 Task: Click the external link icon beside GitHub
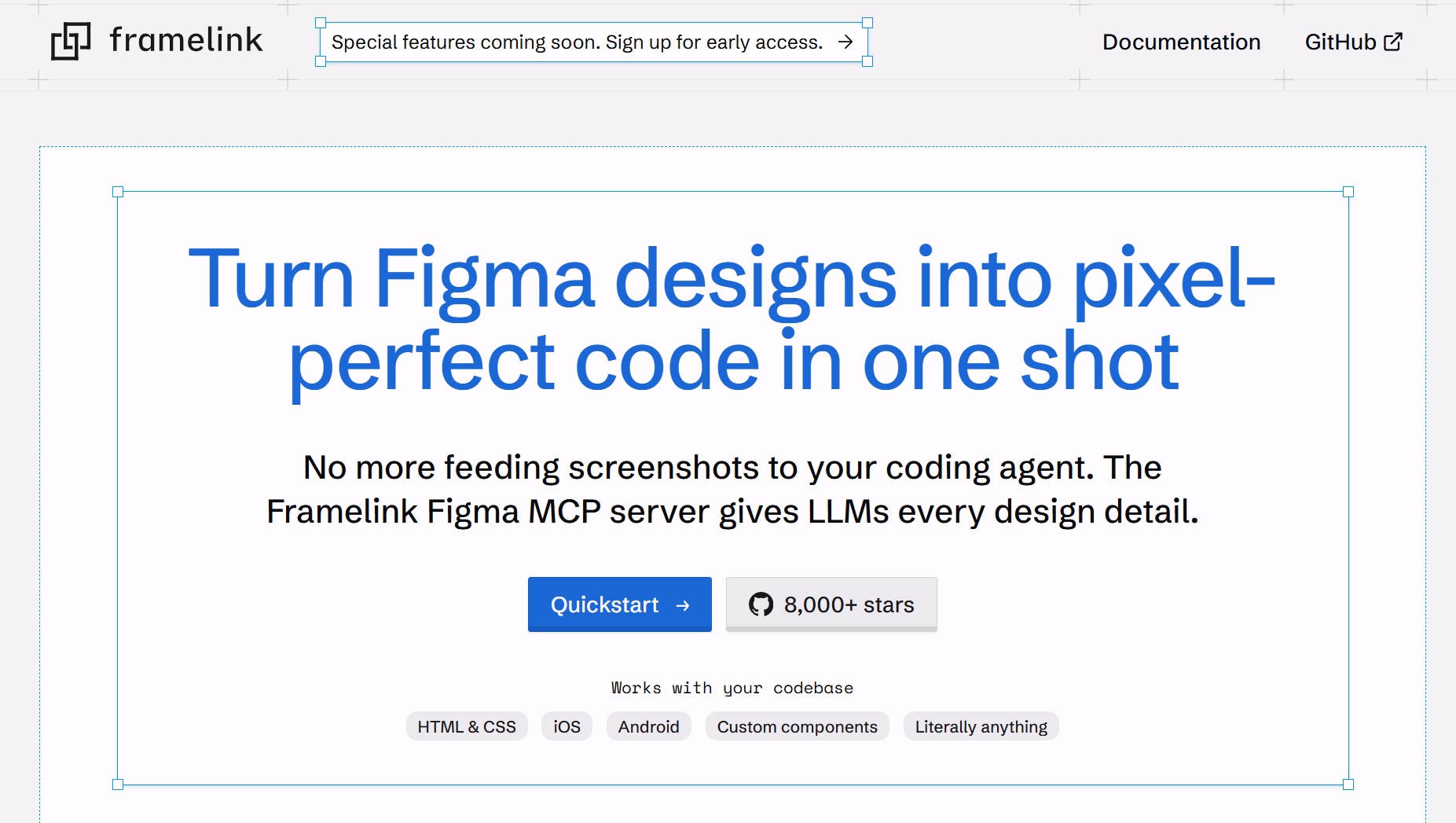click(1392, 42)
